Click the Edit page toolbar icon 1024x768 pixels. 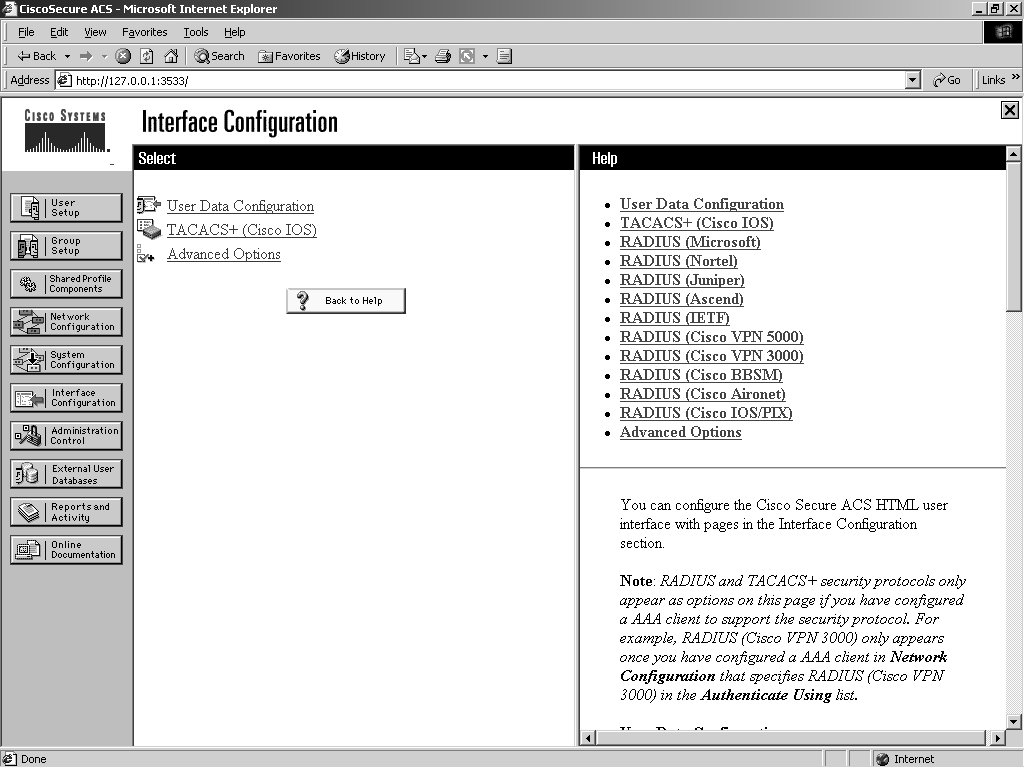click(467, 56)
